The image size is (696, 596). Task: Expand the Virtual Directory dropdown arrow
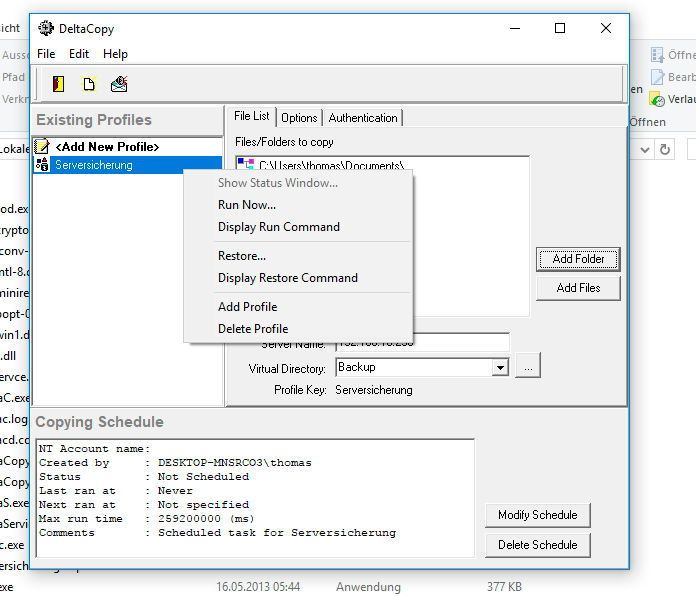pos(500,367)
